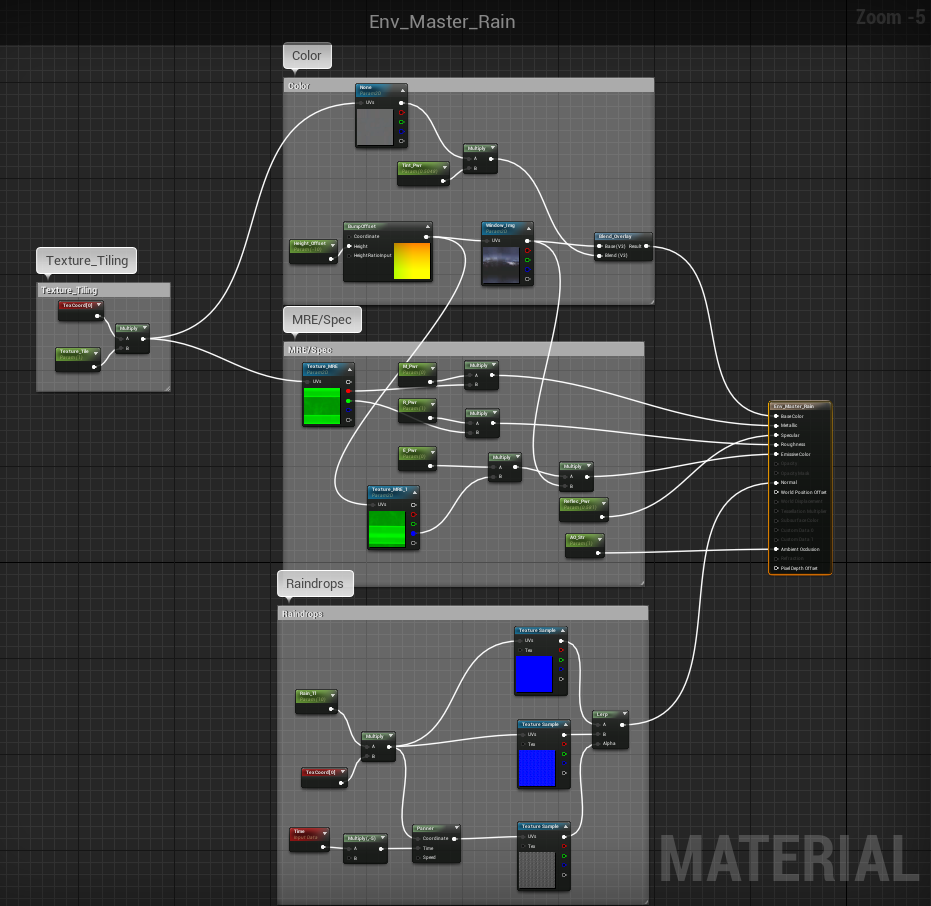
Task: Click the Reflec_Pwr parameter output pin
Action: click(x=602, y=517)
